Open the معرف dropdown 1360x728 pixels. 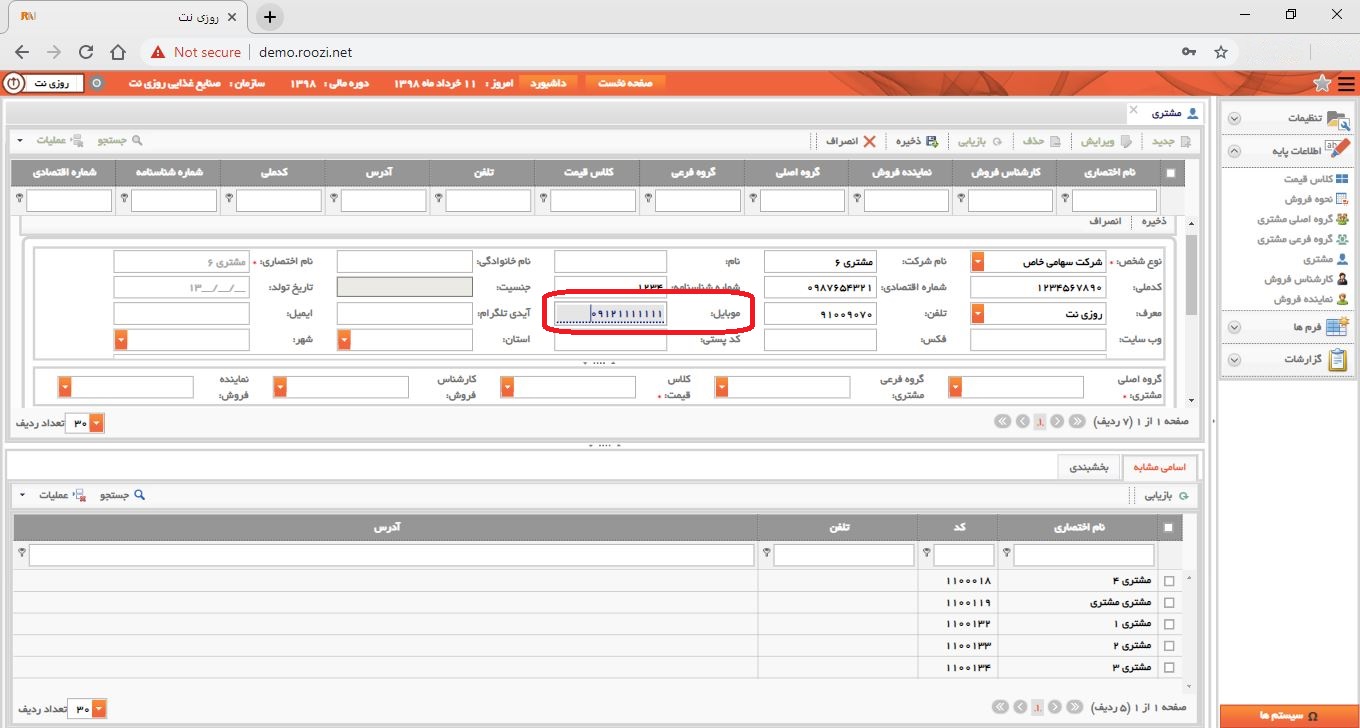pyautogui.click(x=977, y=314)
